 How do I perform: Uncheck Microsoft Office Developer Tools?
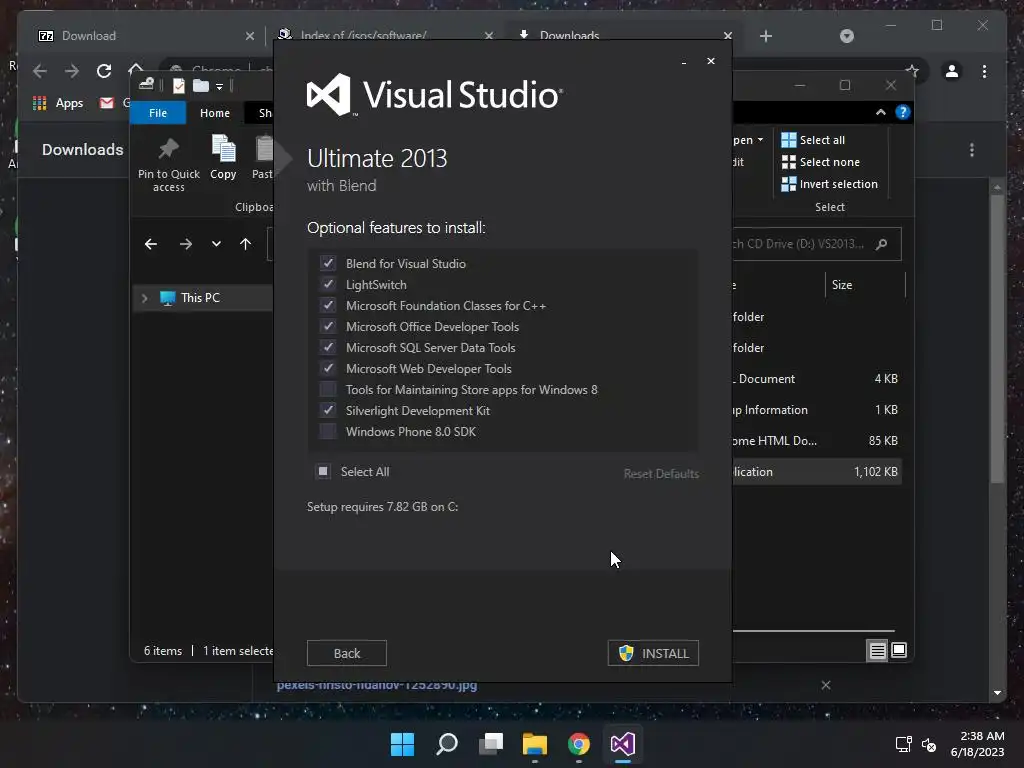328,327
